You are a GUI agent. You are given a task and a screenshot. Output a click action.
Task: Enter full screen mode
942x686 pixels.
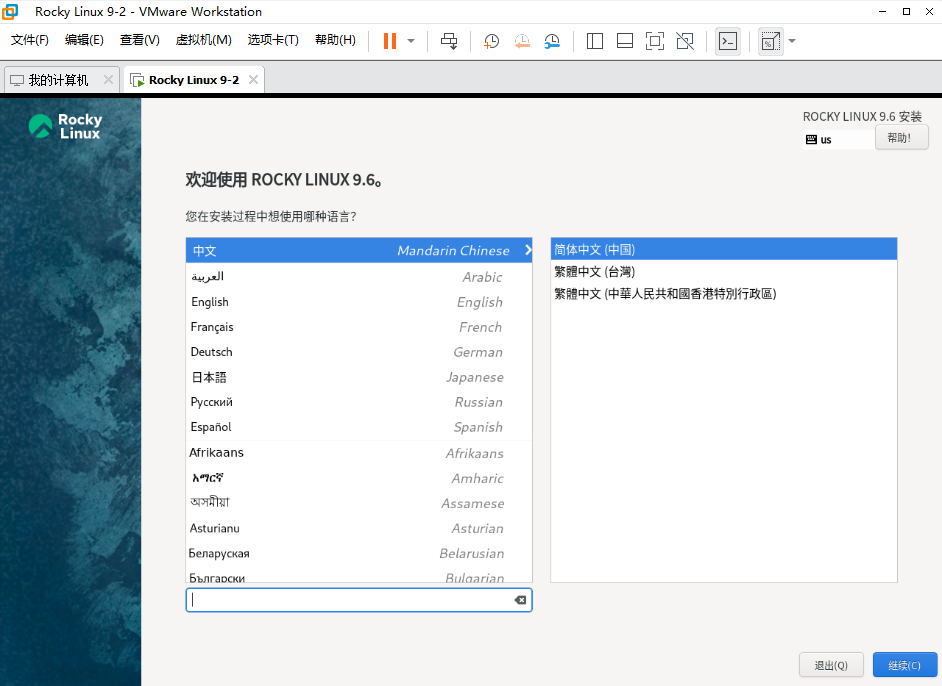click(x=655, y=41)
